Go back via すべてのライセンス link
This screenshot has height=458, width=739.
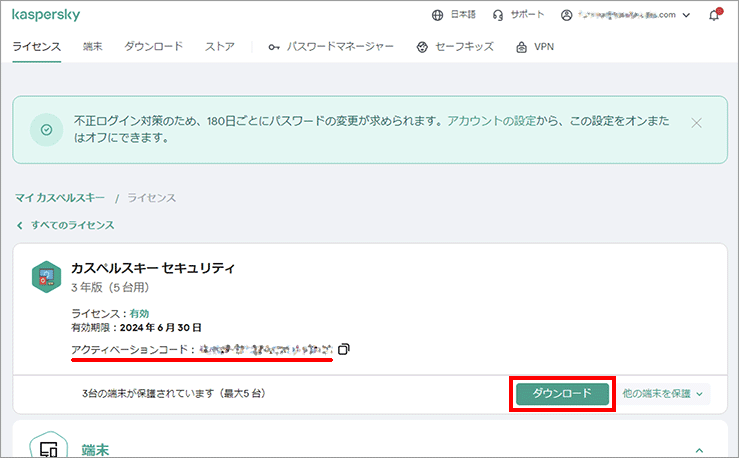coord(73,225)
